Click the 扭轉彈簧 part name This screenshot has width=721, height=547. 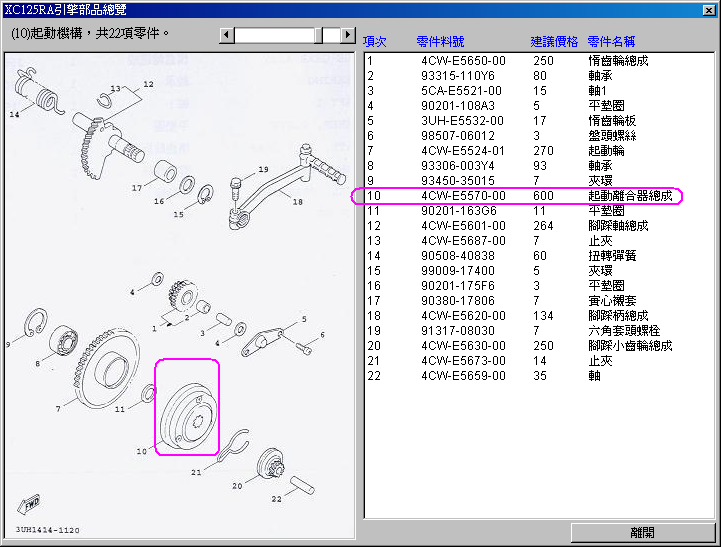[612, 256]
